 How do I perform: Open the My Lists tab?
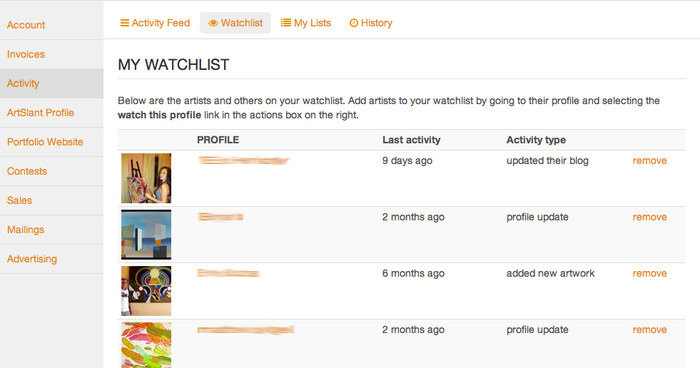tap(306, 23)
